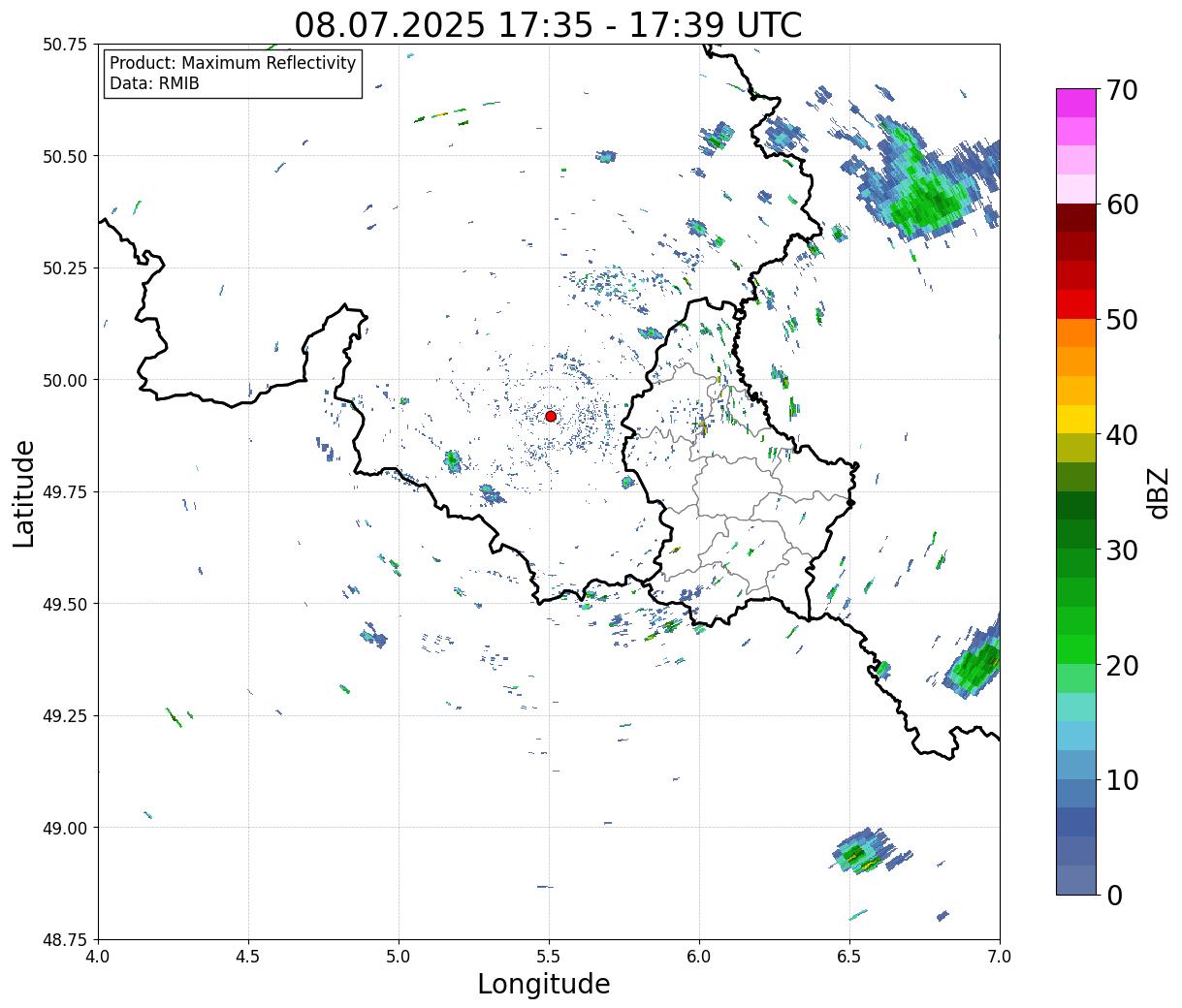The image size is (1182, 1008).
Task: Click the magenta top colorbar swatch
Action: 1076,103
